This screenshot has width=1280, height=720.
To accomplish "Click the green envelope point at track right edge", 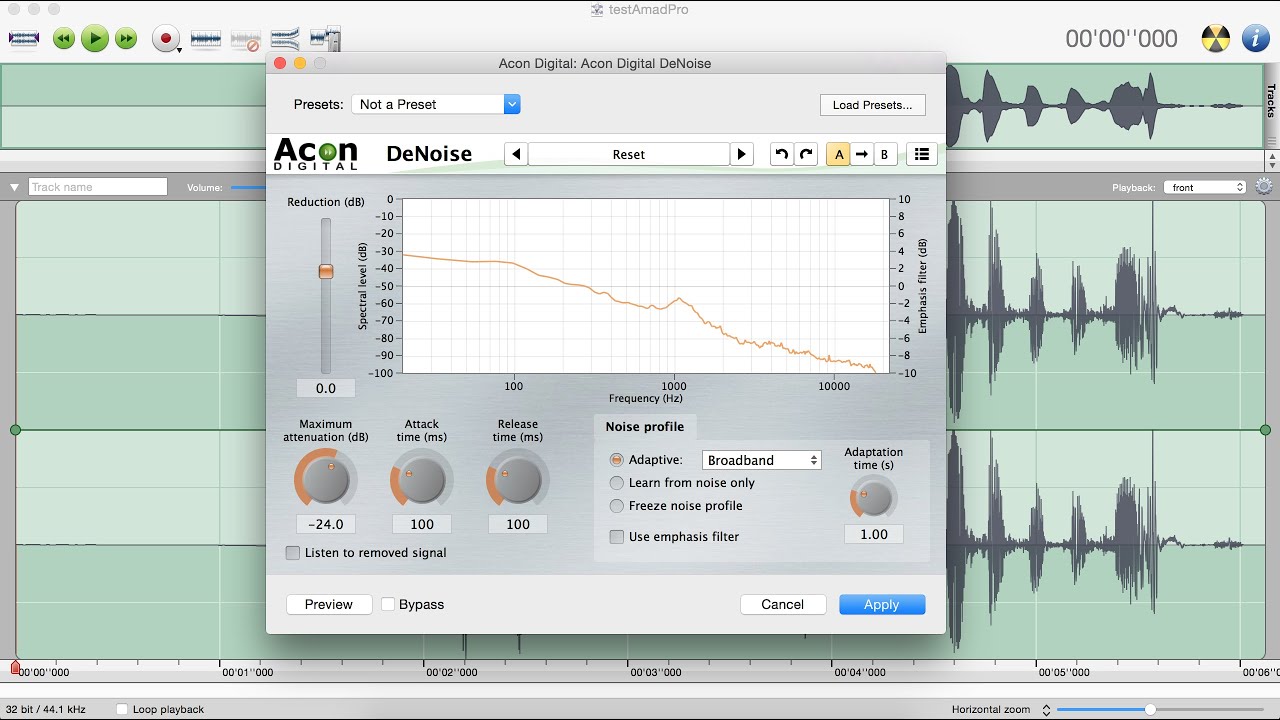I will (x=1265, y=430).
